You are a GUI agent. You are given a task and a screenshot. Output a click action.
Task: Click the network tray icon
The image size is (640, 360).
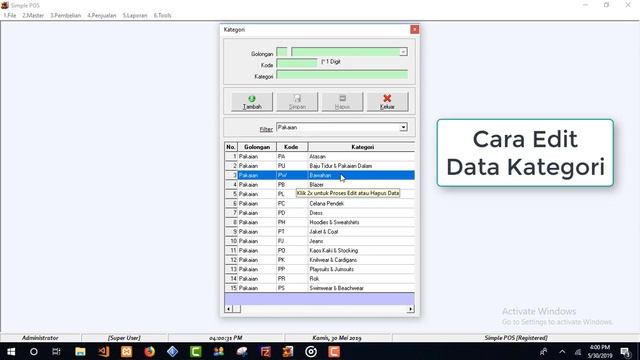578,351
